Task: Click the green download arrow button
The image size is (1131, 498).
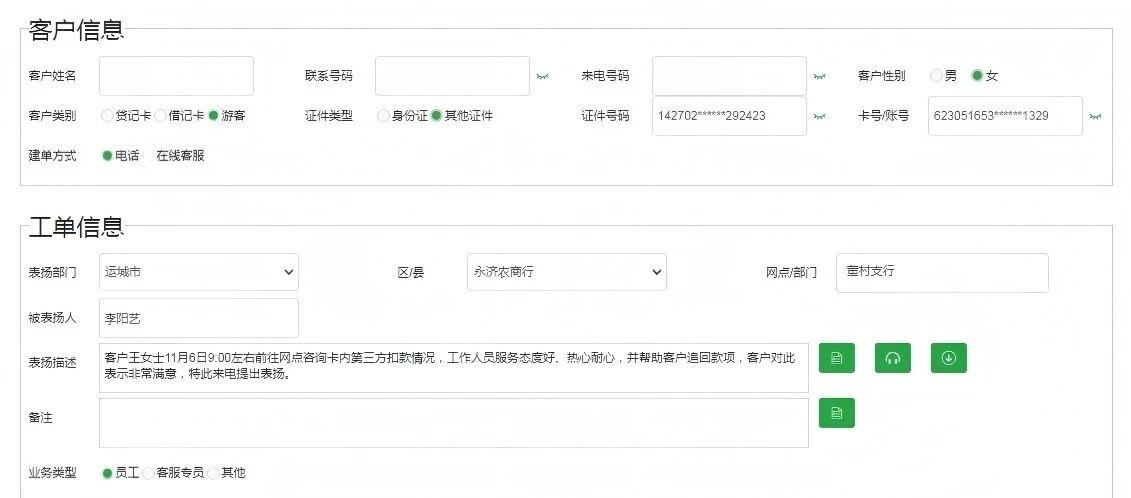Action: point(949,358)
